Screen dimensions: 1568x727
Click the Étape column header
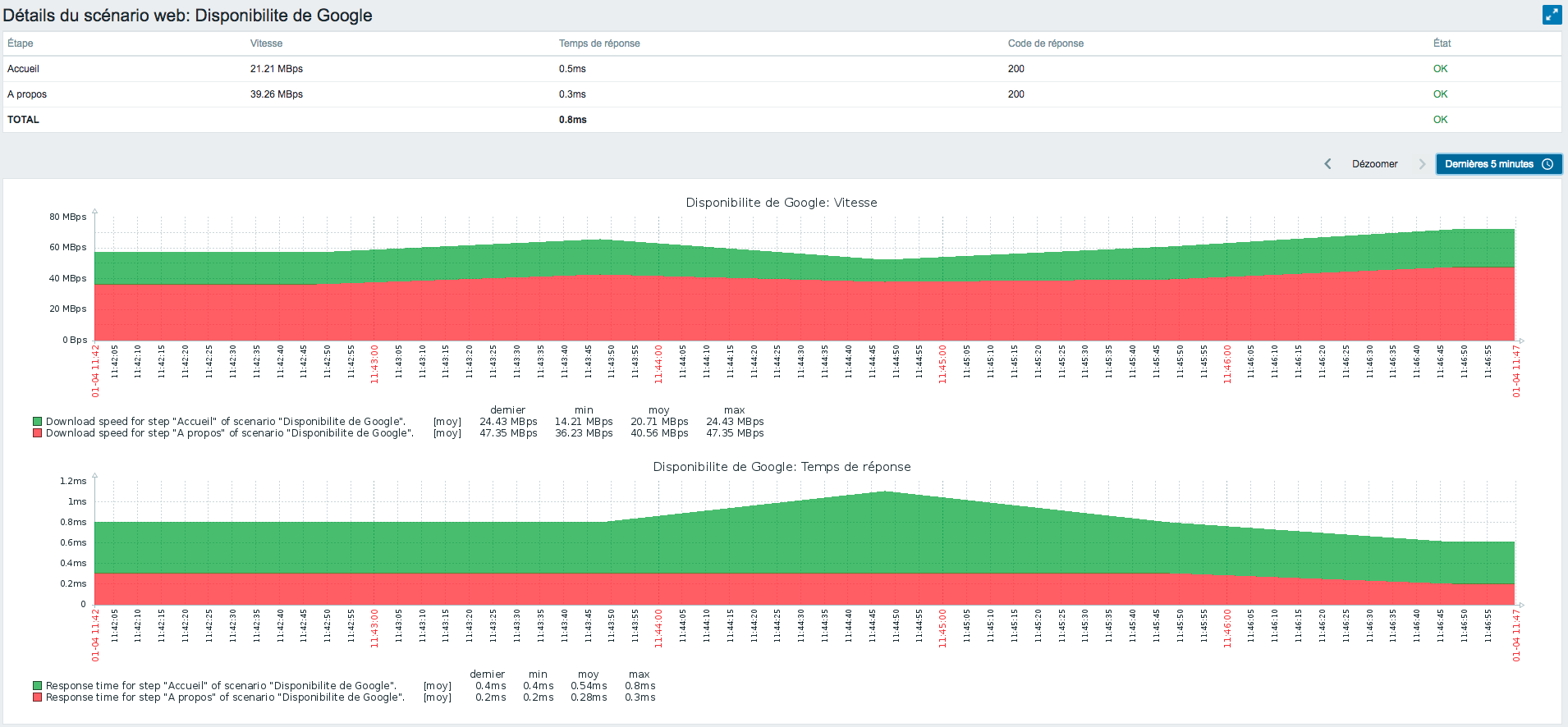pyautogui.click(x=21, y=43)
